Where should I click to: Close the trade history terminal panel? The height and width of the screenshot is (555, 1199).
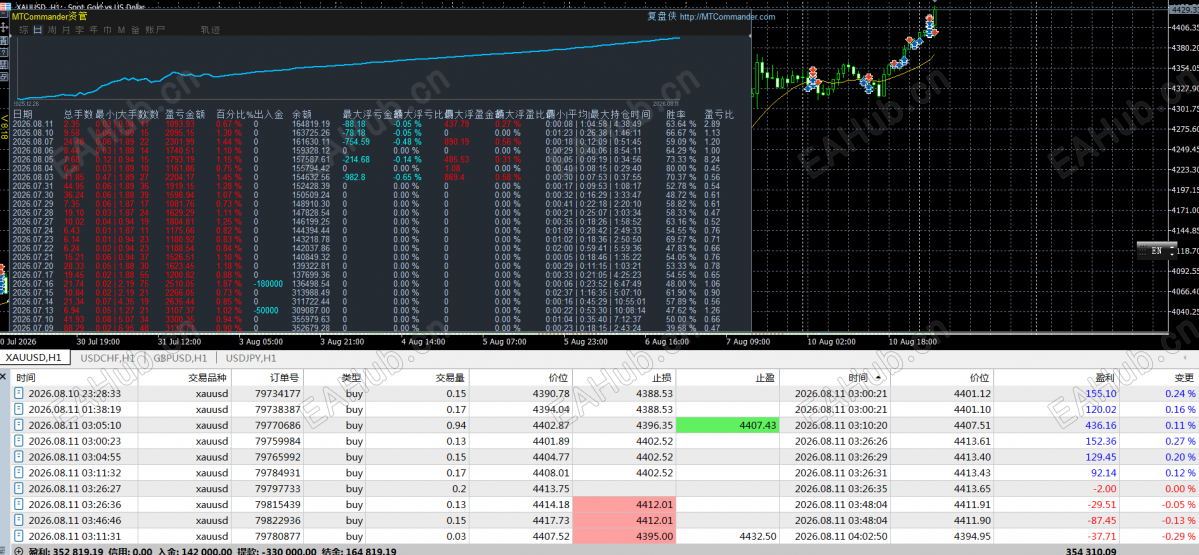coord(4,378)
